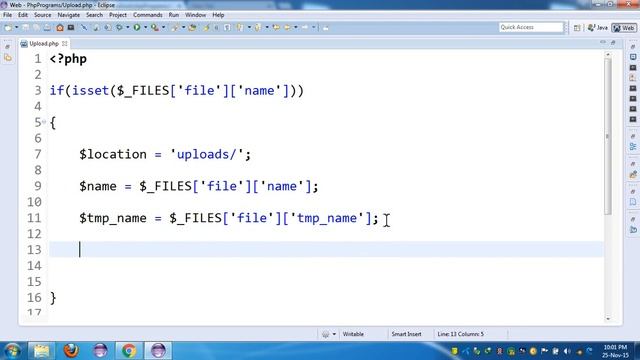Screen dimensions: 640x360
Task: Open the status bar icon dropdown arrow
Action: click(334, 334)
